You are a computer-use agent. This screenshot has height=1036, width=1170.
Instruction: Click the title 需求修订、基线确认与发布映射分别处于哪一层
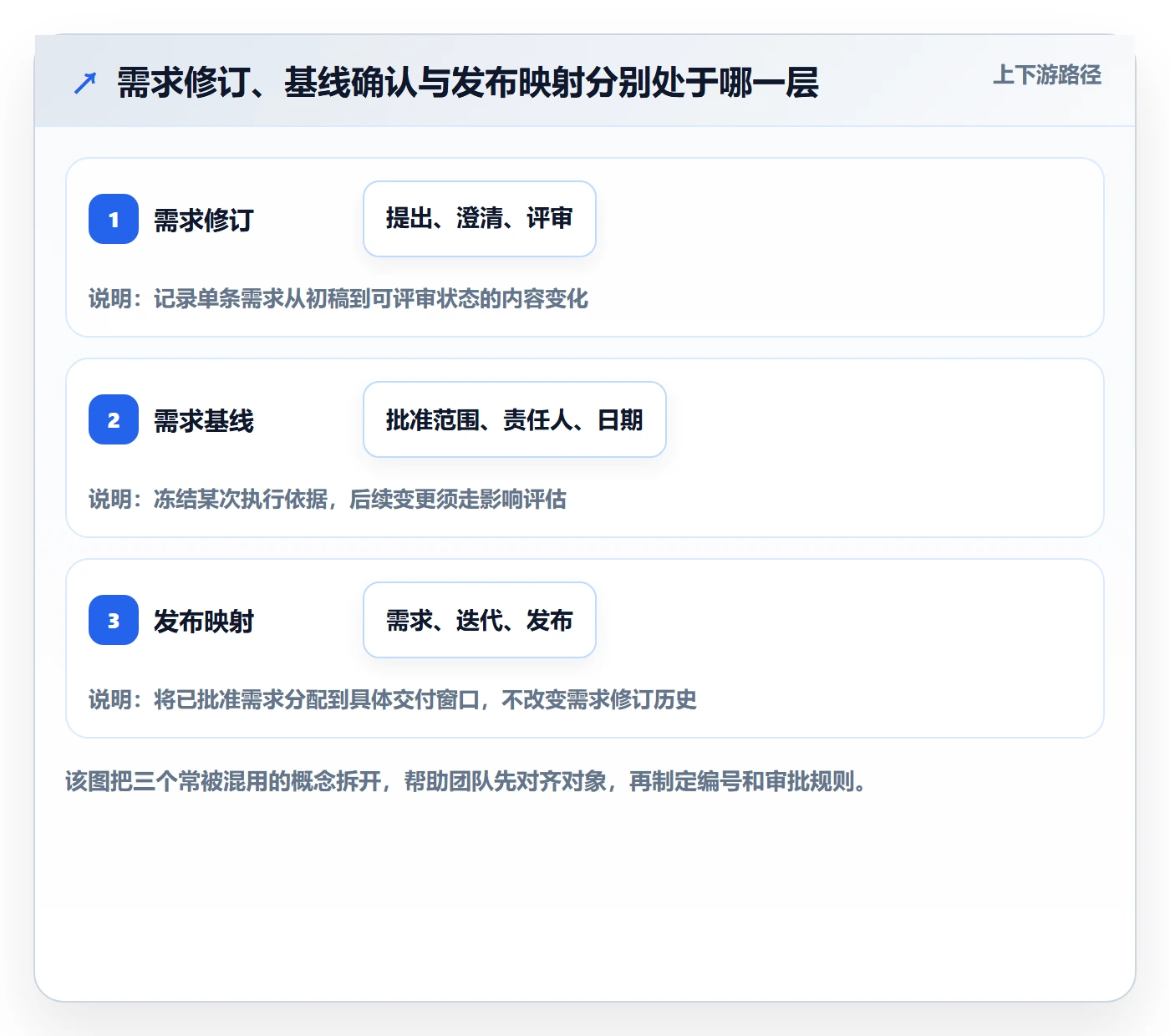[x=468, y=83]
